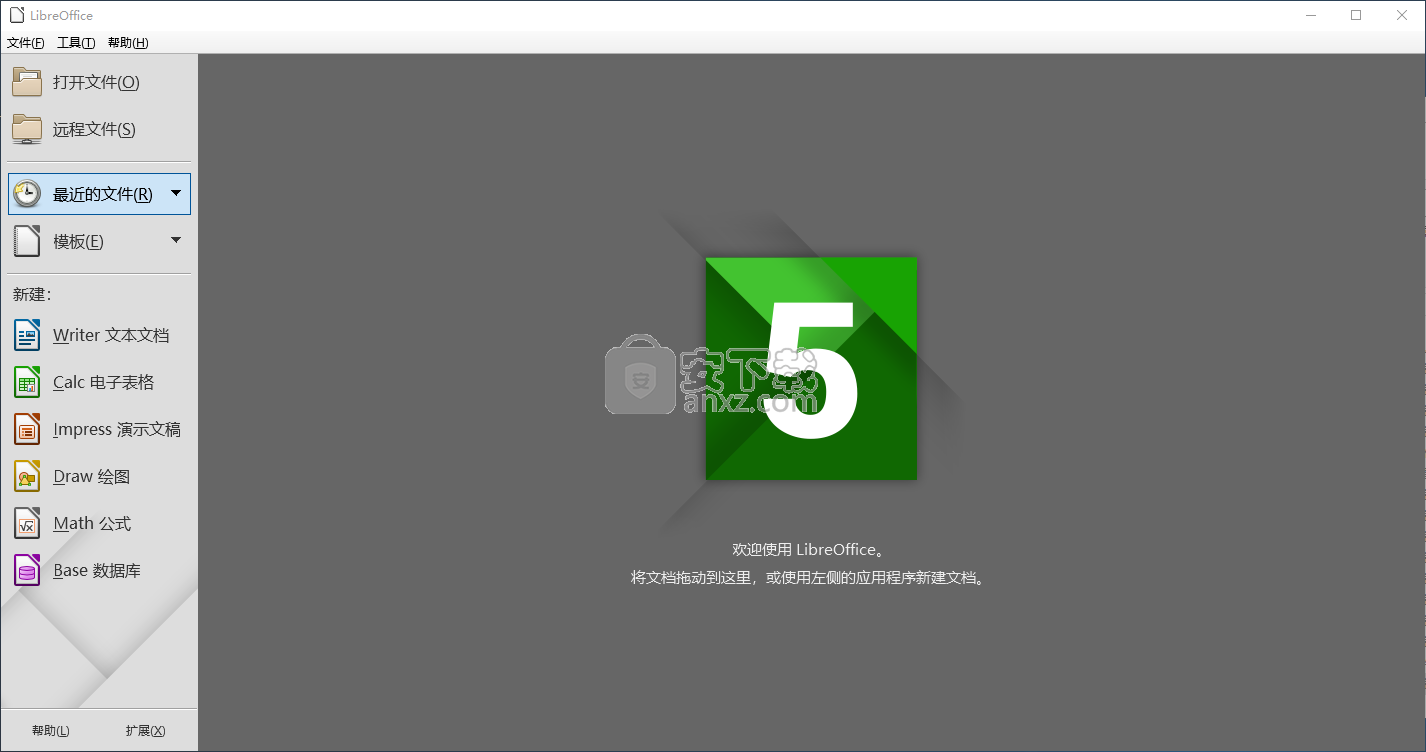Select Draw 绘图 label
This screenshot has height=752, width=1426.
point(92,476)
